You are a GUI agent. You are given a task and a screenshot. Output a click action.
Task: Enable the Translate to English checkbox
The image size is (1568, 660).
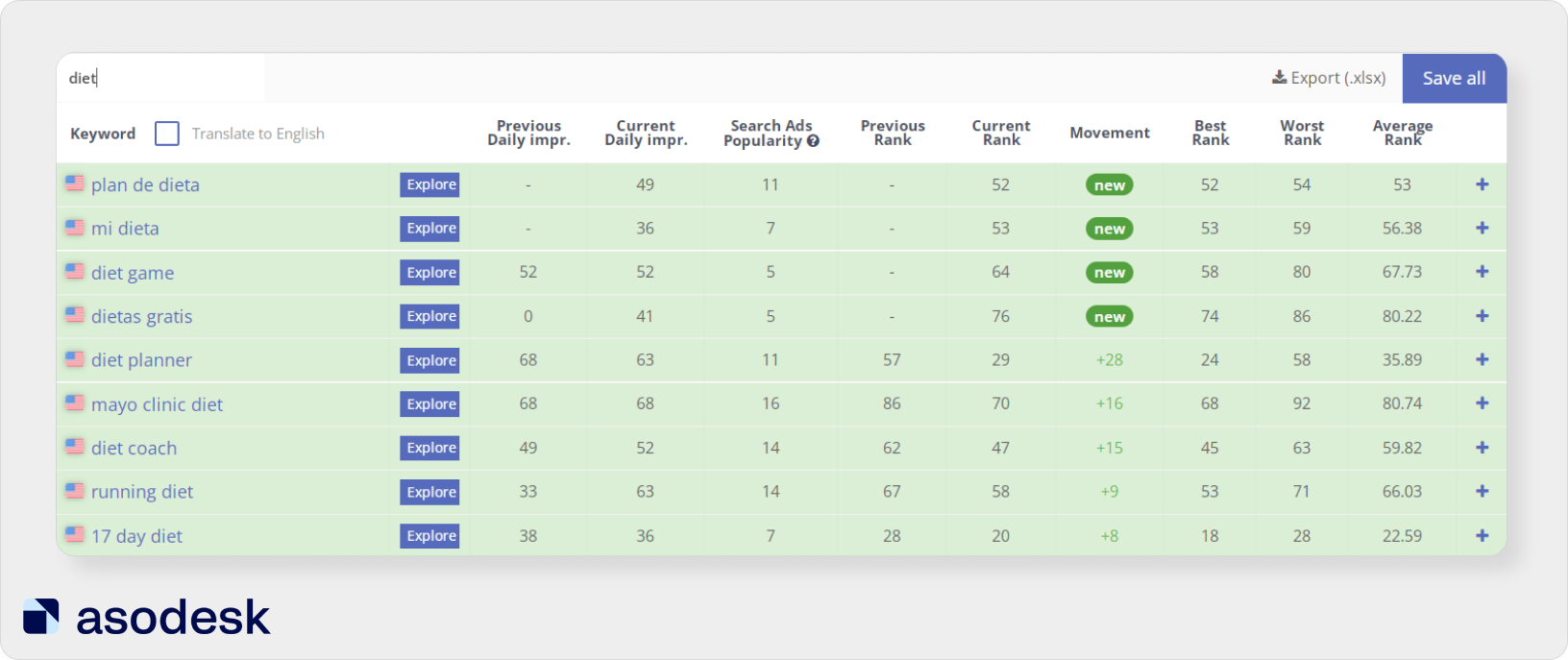coord(167,134)
